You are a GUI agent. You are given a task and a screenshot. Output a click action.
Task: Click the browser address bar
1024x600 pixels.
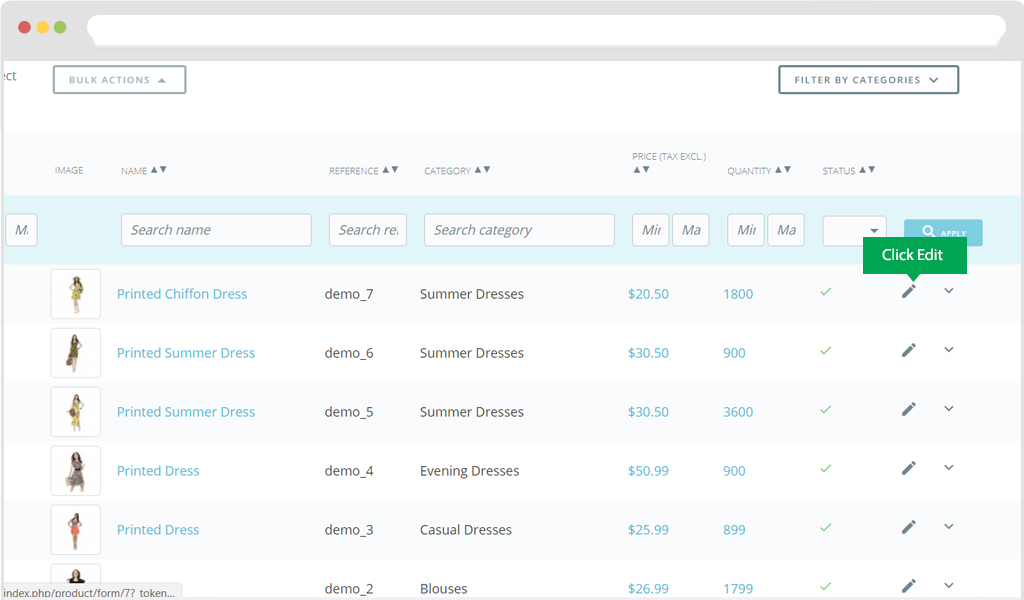coord(546,29)
